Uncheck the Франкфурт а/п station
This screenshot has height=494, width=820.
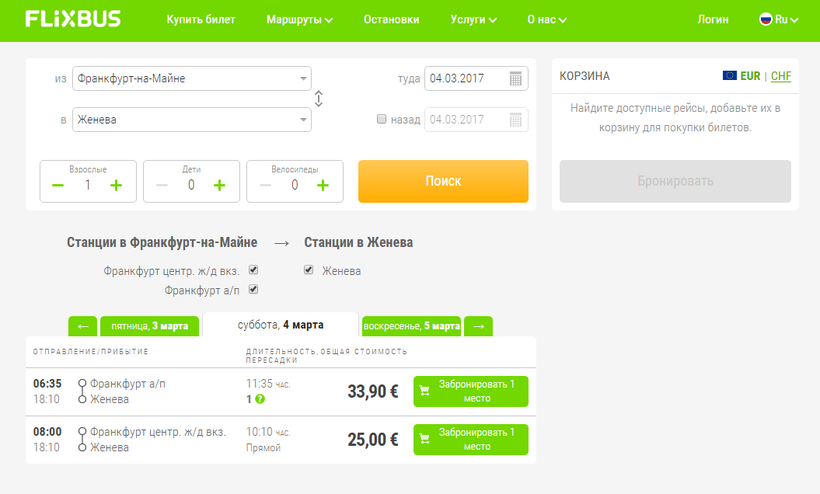(x=253, y=290)
